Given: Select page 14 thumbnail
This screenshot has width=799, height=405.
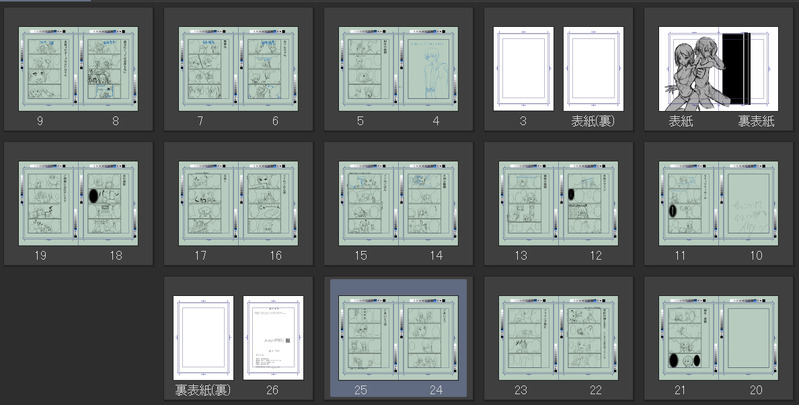Looking at the screenshot, I should click(x=428, y=203).
